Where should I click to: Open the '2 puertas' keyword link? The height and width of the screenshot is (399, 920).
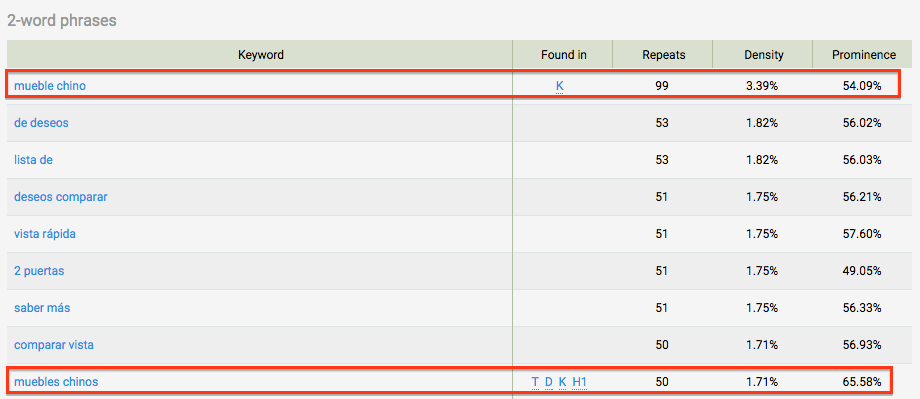[x=39, y=270]
